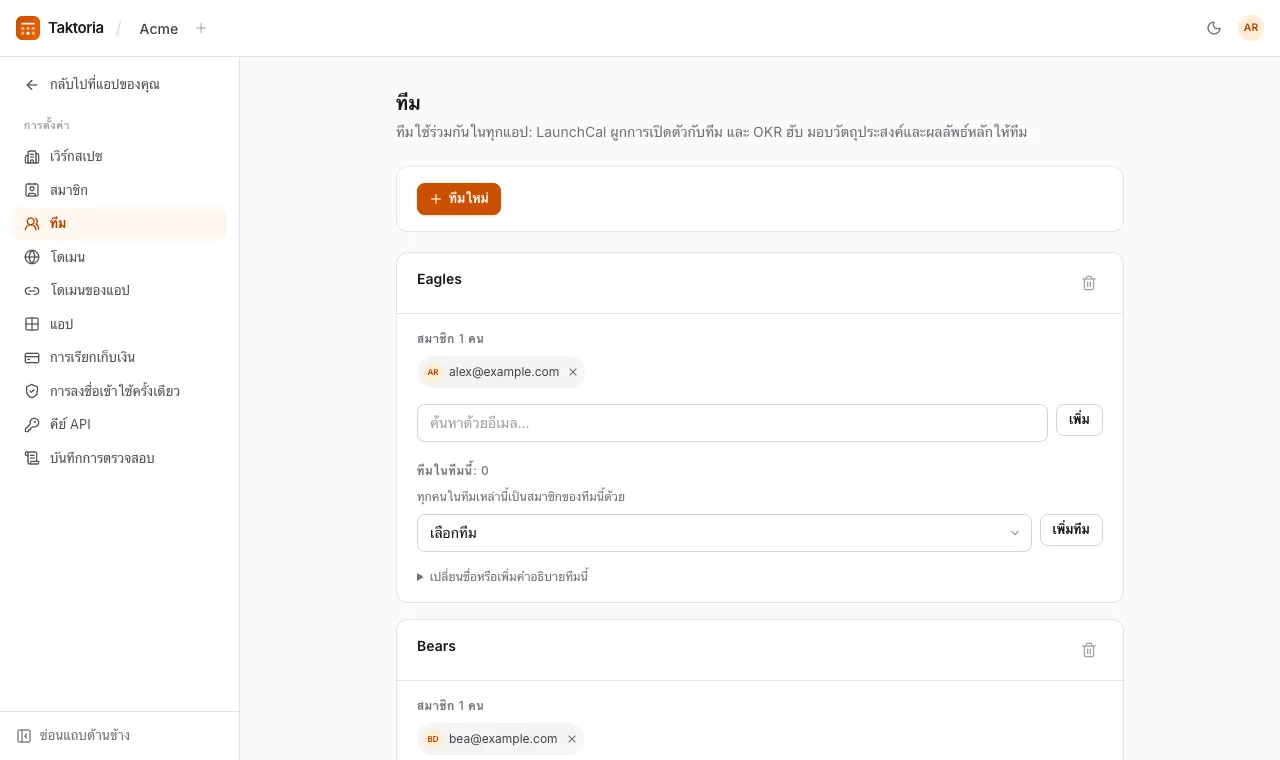Click the log icon beside บันทึกการตรวจสอบ
Image resolution: width=1280 pixels, height=760 pixels.
32,458
